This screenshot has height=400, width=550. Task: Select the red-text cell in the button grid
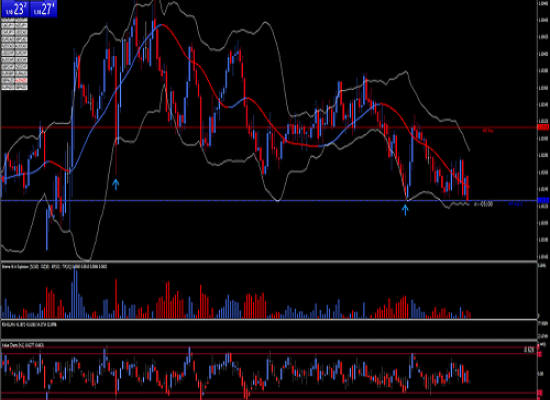point(21,81)
